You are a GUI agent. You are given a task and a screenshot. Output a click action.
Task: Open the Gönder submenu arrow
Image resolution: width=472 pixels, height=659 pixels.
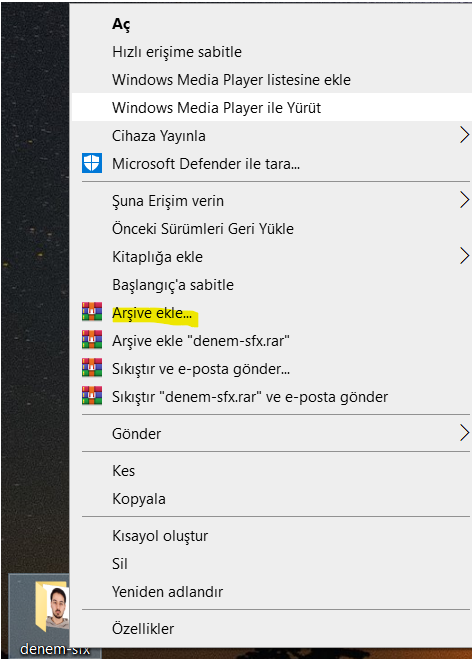(464, 433)
